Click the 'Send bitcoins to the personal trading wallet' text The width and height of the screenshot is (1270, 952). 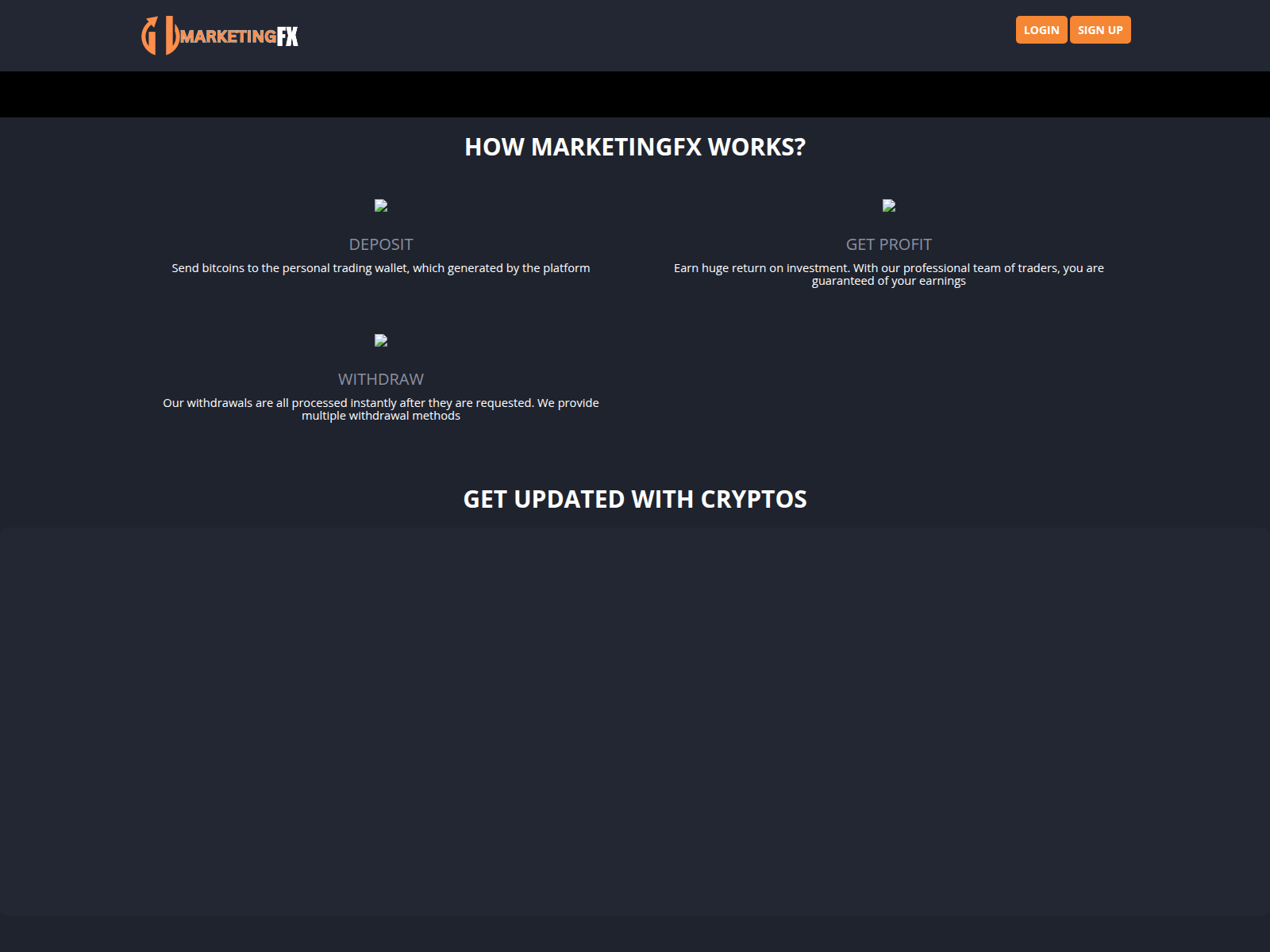click(x=381, y=268)
